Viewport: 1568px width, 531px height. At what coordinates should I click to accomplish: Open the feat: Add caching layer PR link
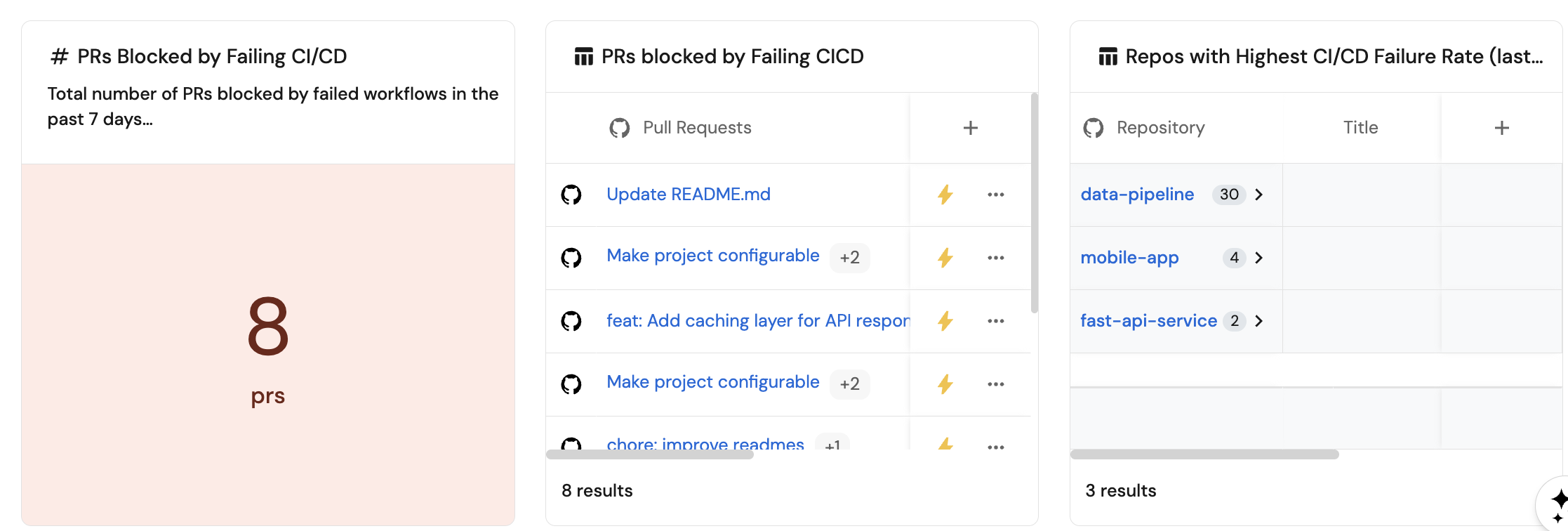tap(757, 321)
